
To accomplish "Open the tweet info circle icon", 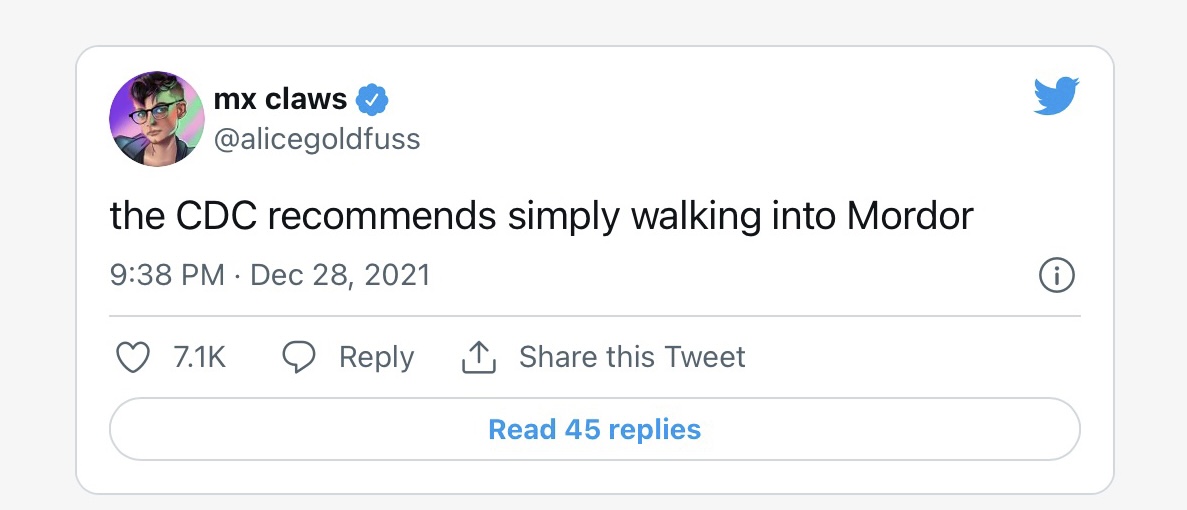I will (x=1056, y=275).
